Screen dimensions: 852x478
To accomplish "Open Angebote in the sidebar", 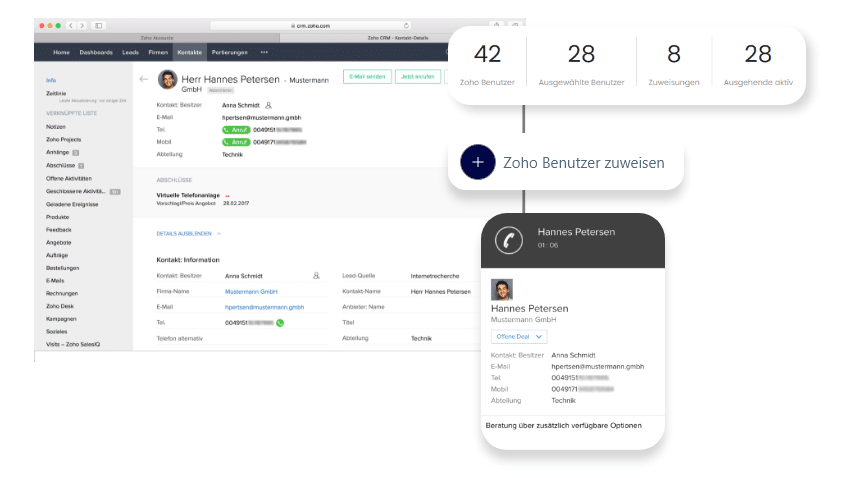I will coord(59,243).
